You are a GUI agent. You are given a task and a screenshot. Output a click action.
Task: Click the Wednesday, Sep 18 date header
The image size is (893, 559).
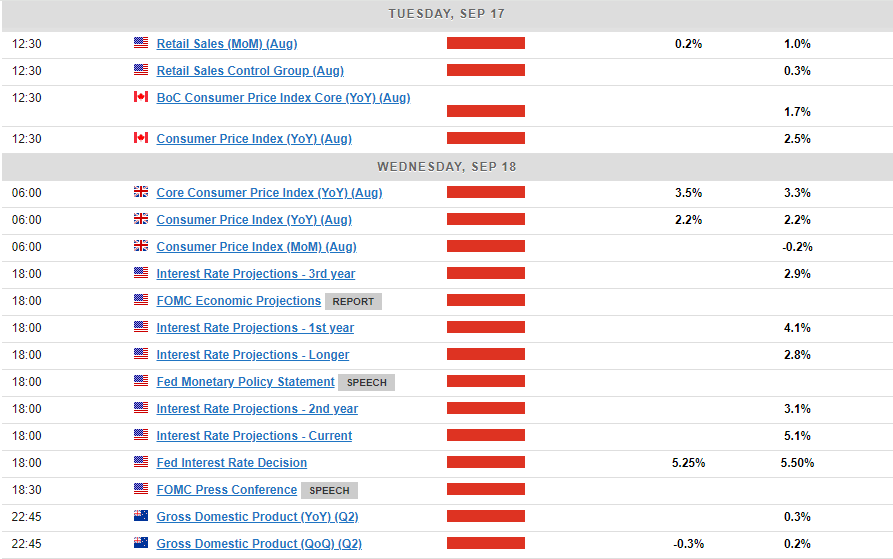(446, 166)
